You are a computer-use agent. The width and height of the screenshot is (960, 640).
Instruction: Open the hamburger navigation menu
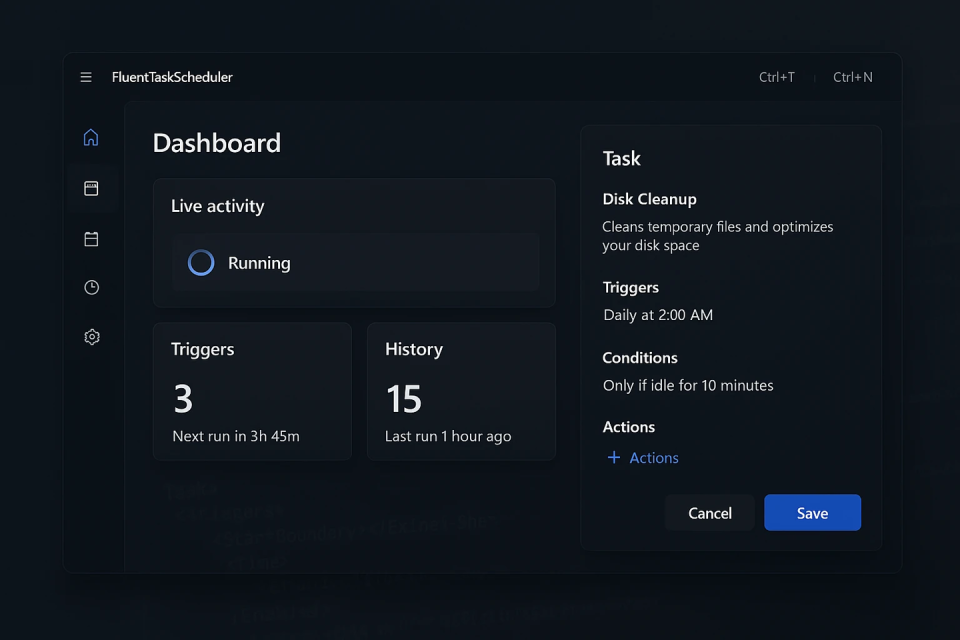[86, 77]
